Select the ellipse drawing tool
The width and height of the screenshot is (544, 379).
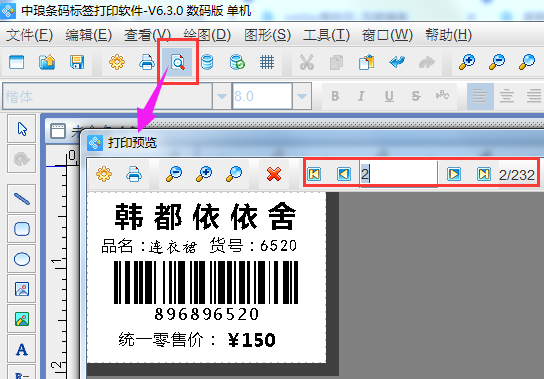[x=22, y=259]
